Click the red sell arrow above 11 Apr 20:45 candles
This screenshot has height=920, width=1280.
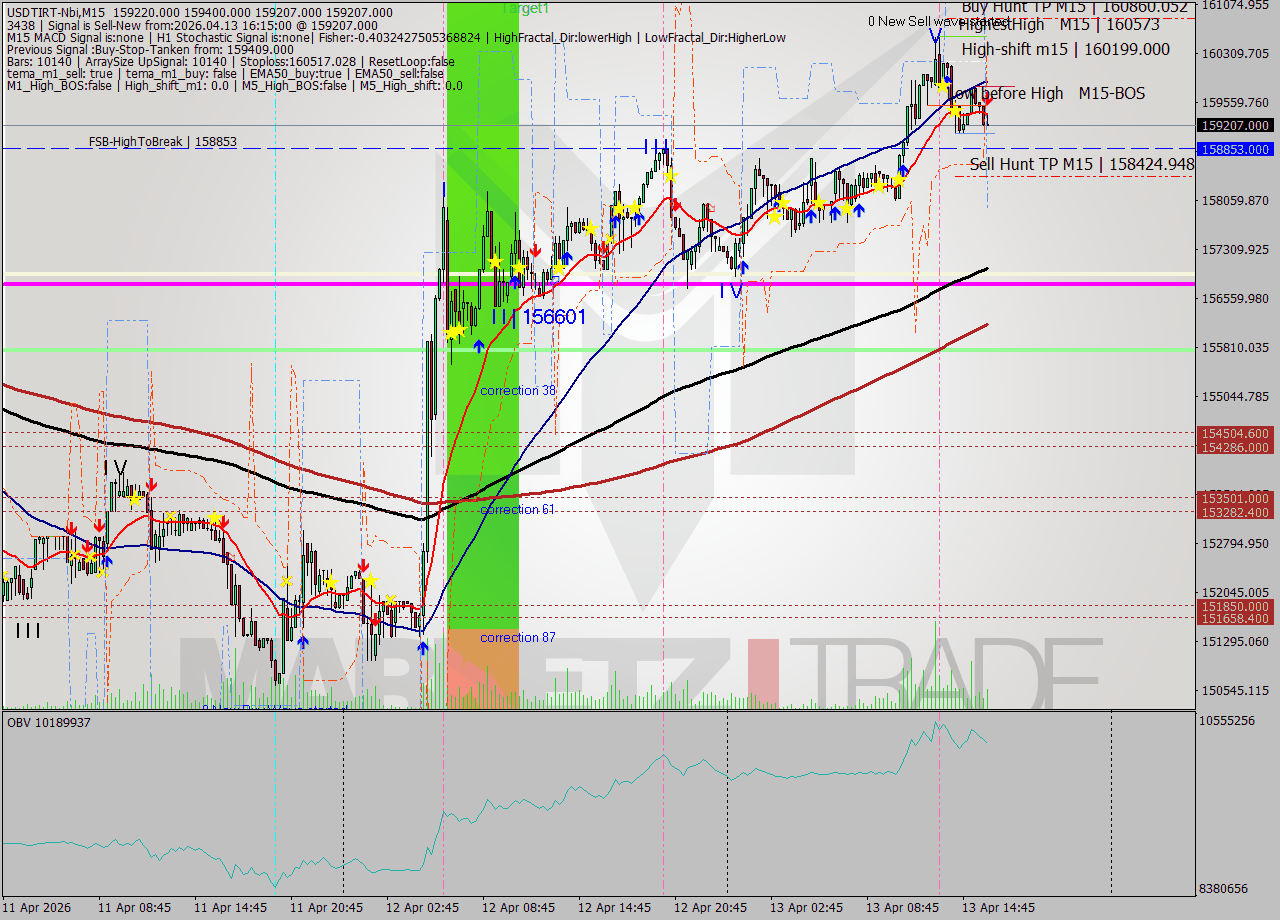[362, 565]
